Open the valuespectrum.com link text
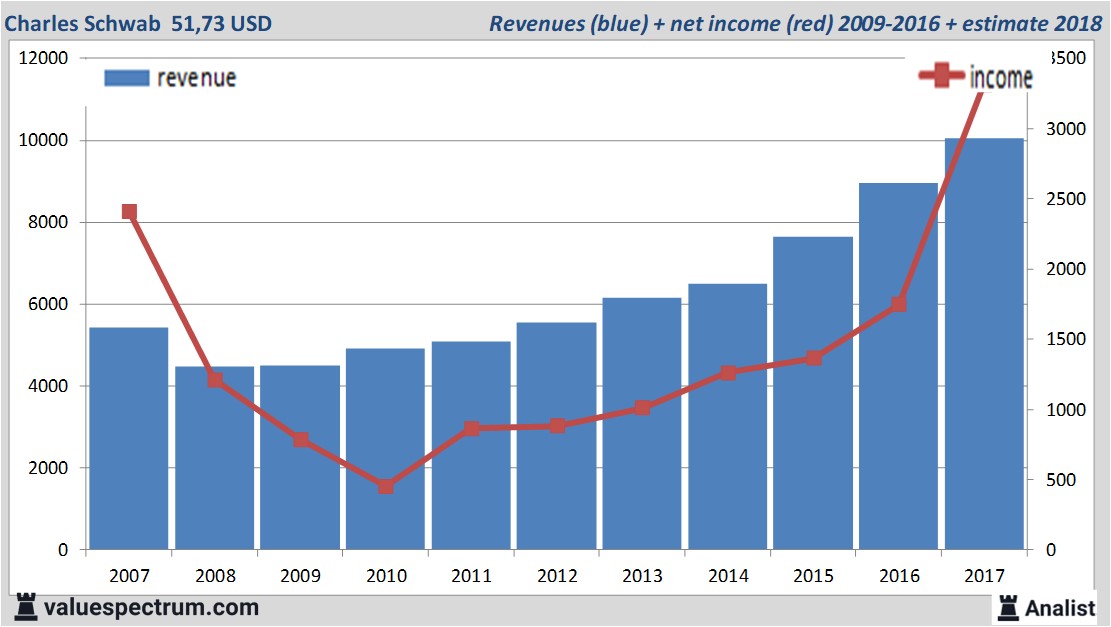The width and height of the screenshot is (1111, 627). click(151, 607)
